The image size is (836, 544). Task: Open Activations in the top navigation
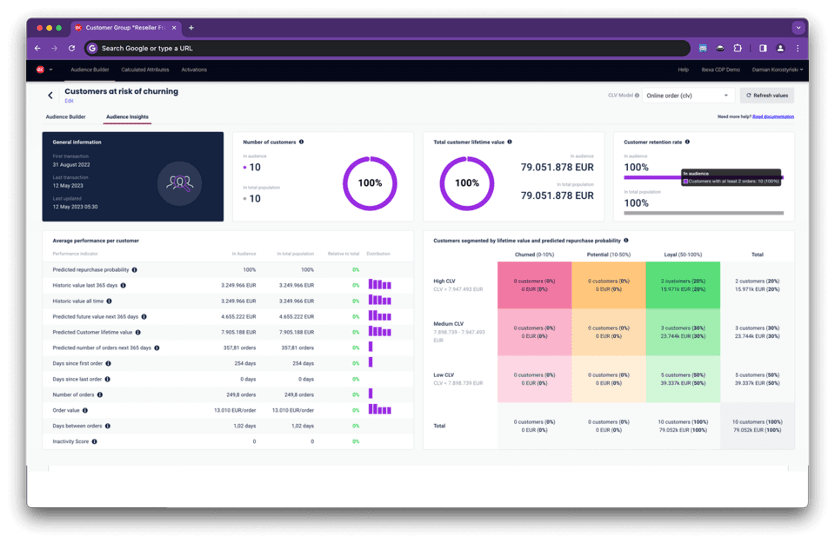tap(194, 70)
